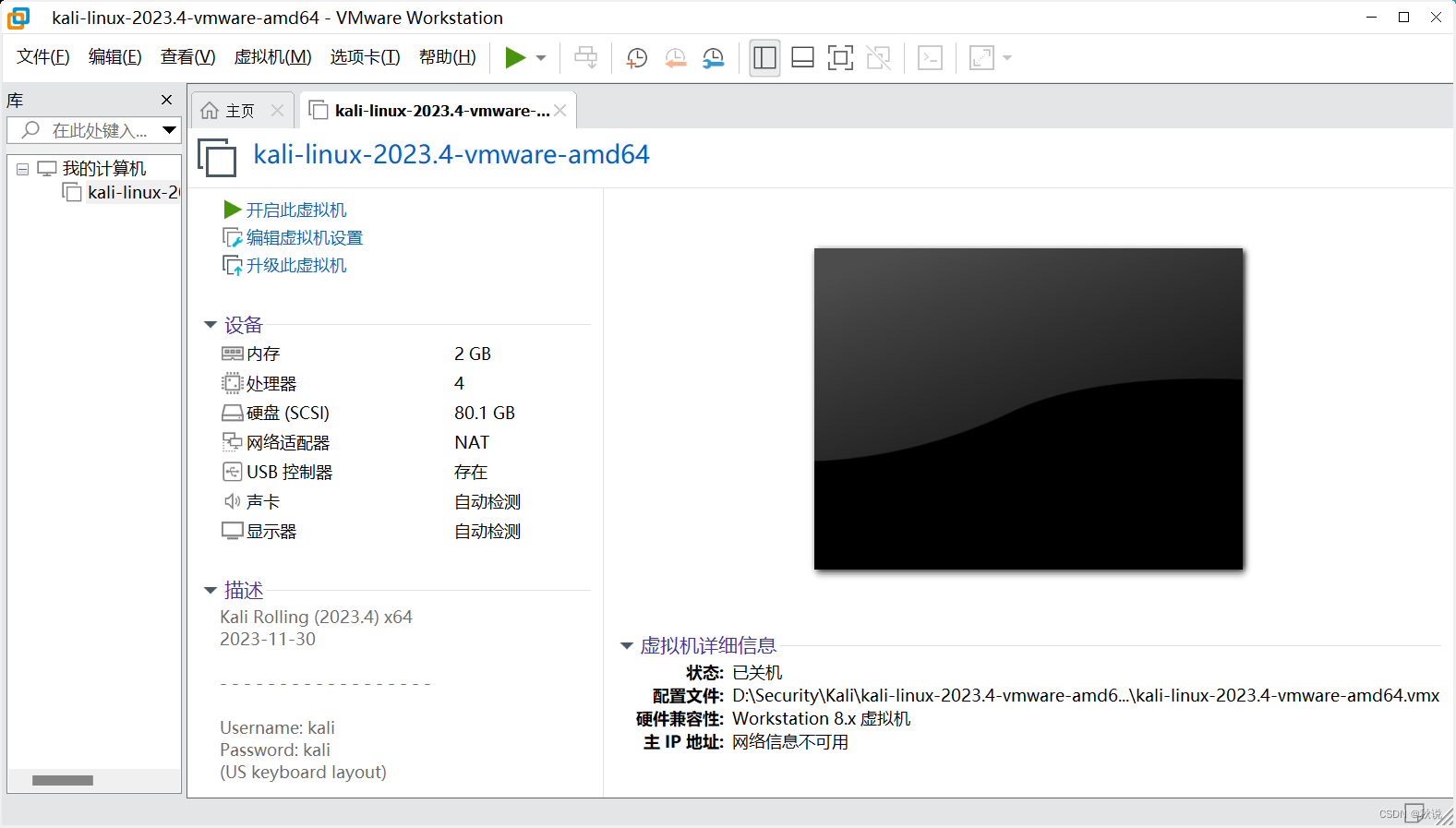Click the 配置文件 vmx file path

click(1086, 696)
